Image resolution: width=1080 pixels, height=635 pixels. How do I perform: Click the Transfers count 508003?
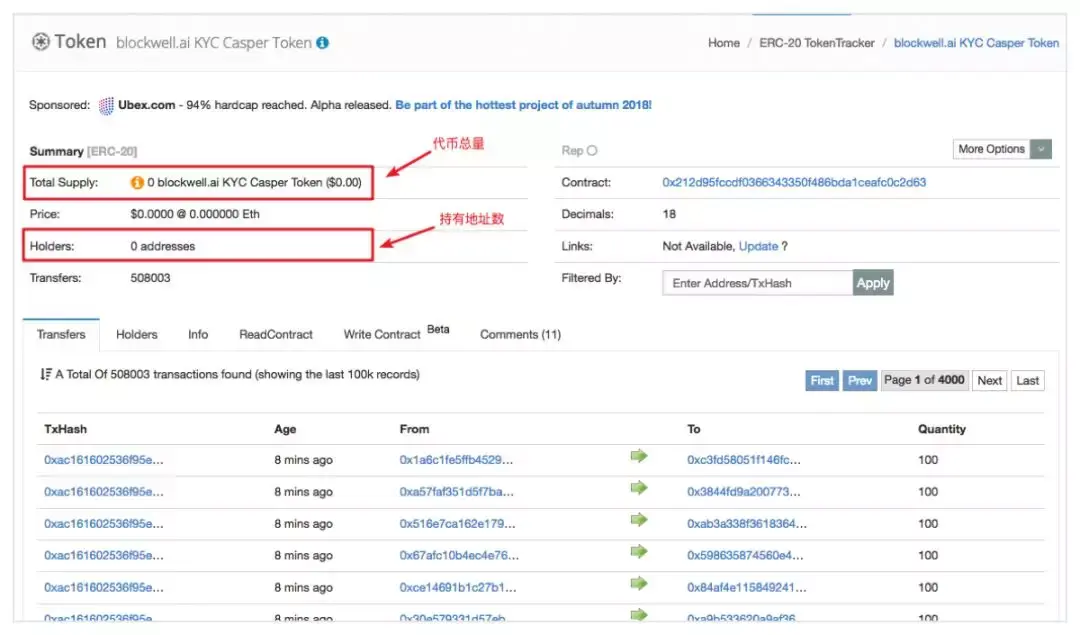(x=150, y=278)
